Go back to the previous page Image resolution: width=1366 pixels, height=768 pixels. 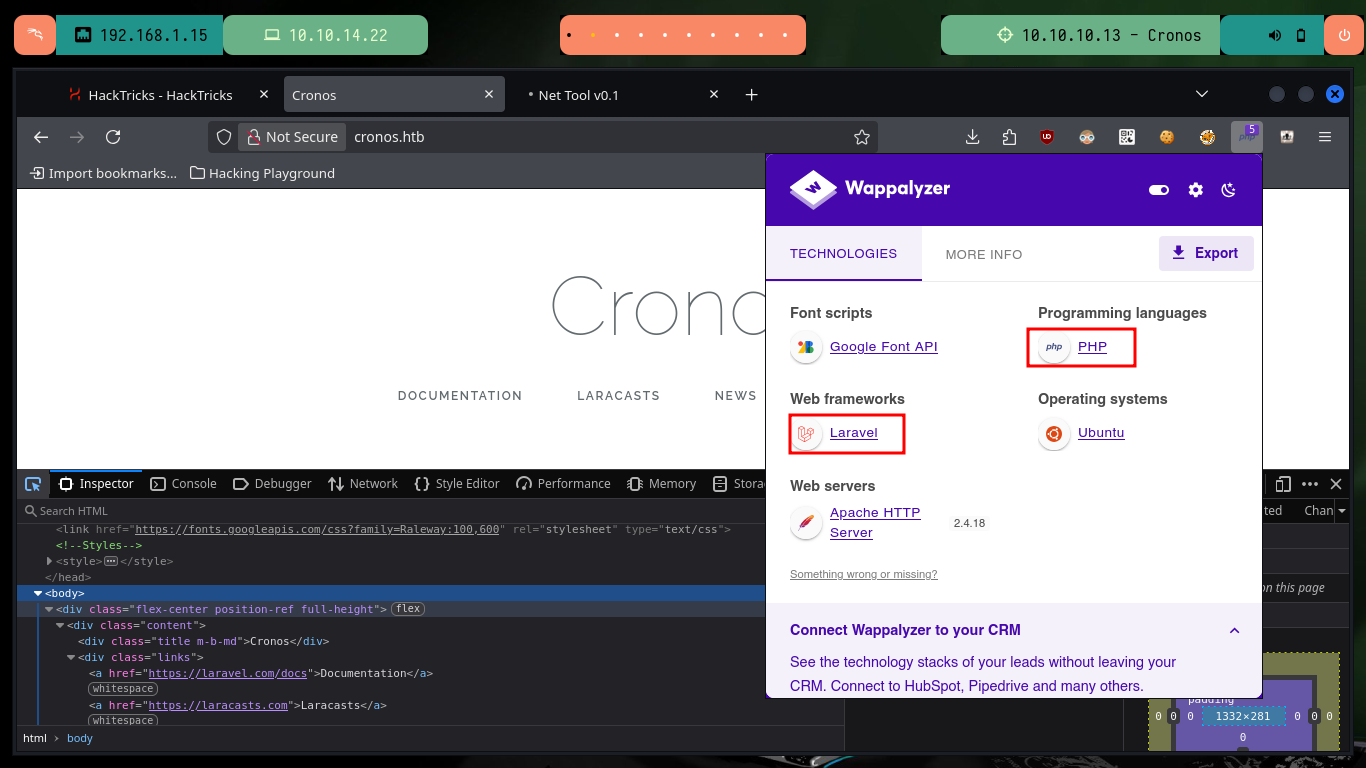pyautogui.click(x=41, y=137)
